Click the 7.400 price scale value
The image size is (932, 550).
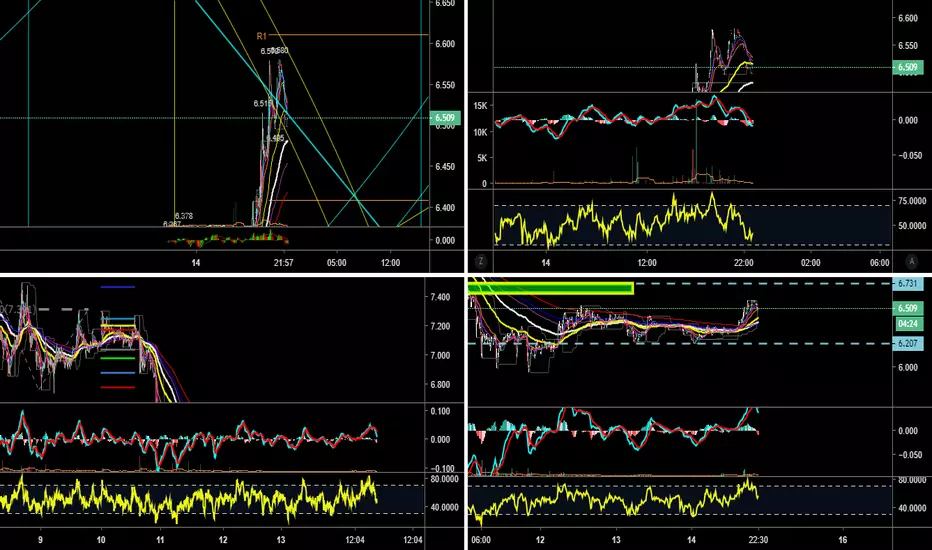click(x=440, y=297)
